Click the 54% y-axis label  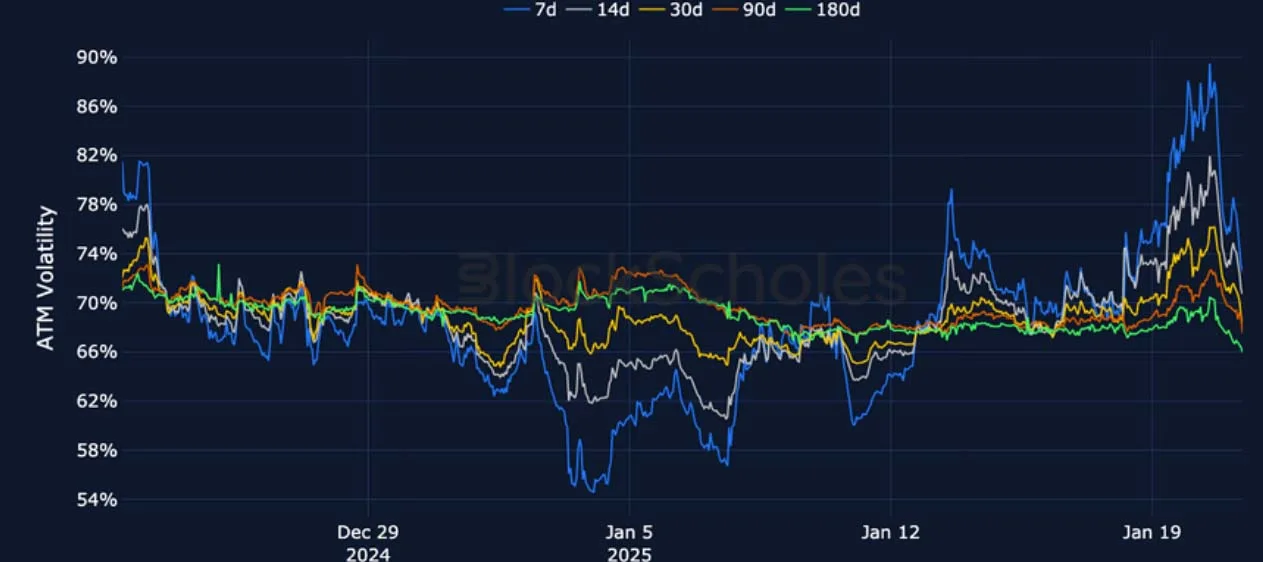pyautogui.click(x=97, y=499)
